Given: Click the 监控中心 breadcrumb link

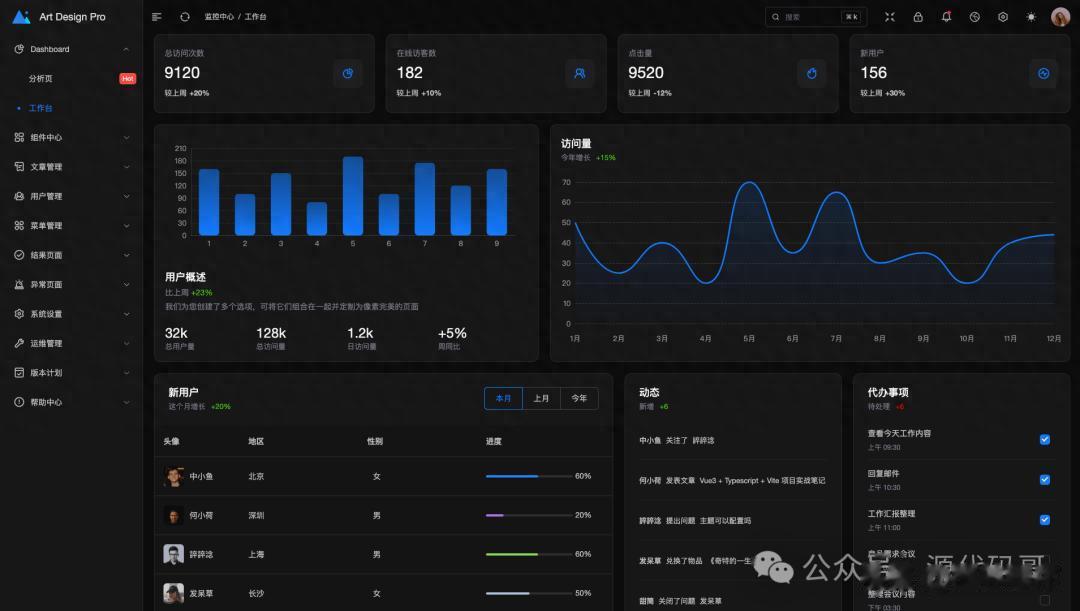Looking at the screenshot, I should [219, 17].
